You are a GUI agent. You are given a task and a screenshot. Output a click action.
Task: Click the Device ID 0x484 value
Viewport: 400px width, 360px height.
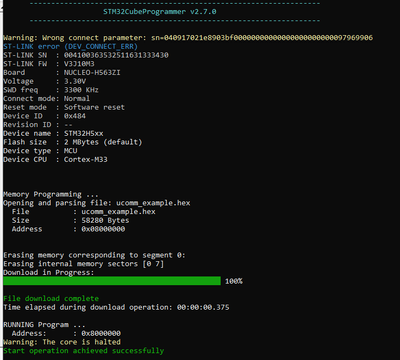point(75,116)
